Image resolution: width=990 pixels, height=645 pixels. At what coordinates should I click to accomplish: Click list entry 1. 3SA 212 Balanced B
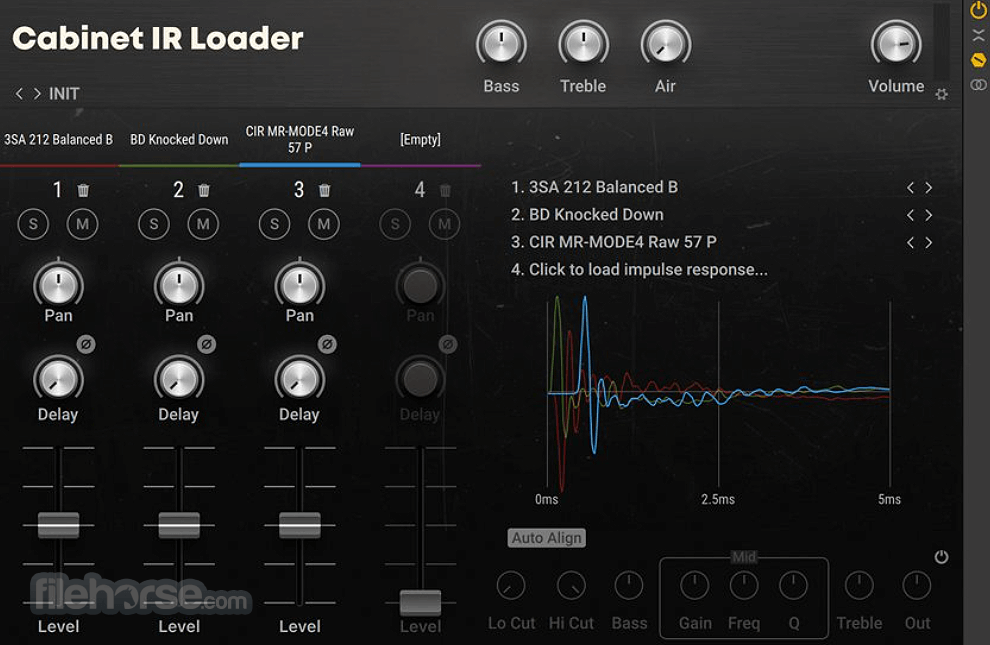tap(594, 187)
